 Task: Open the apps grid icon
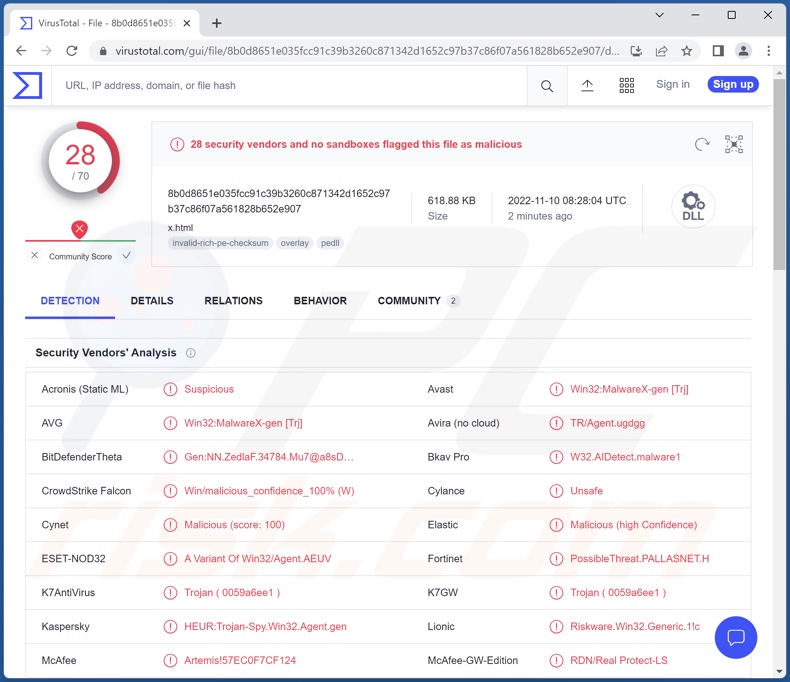coord(626,86)
